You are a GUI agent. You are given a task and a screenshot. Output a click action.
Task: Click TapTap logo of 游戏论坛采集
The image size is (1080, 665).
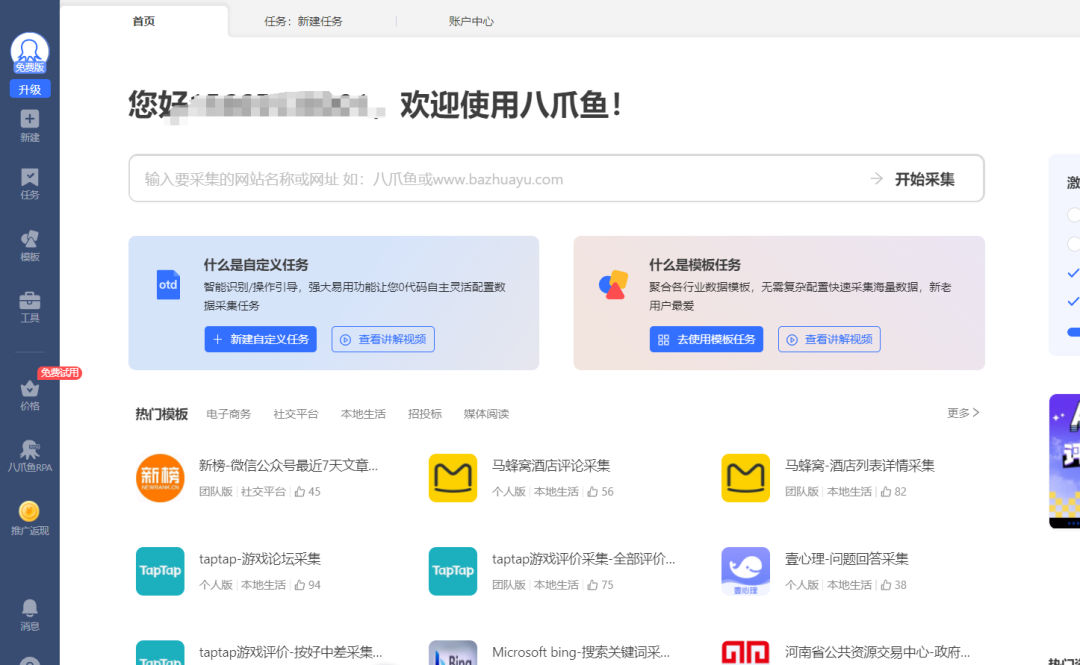tap(160, 571)
